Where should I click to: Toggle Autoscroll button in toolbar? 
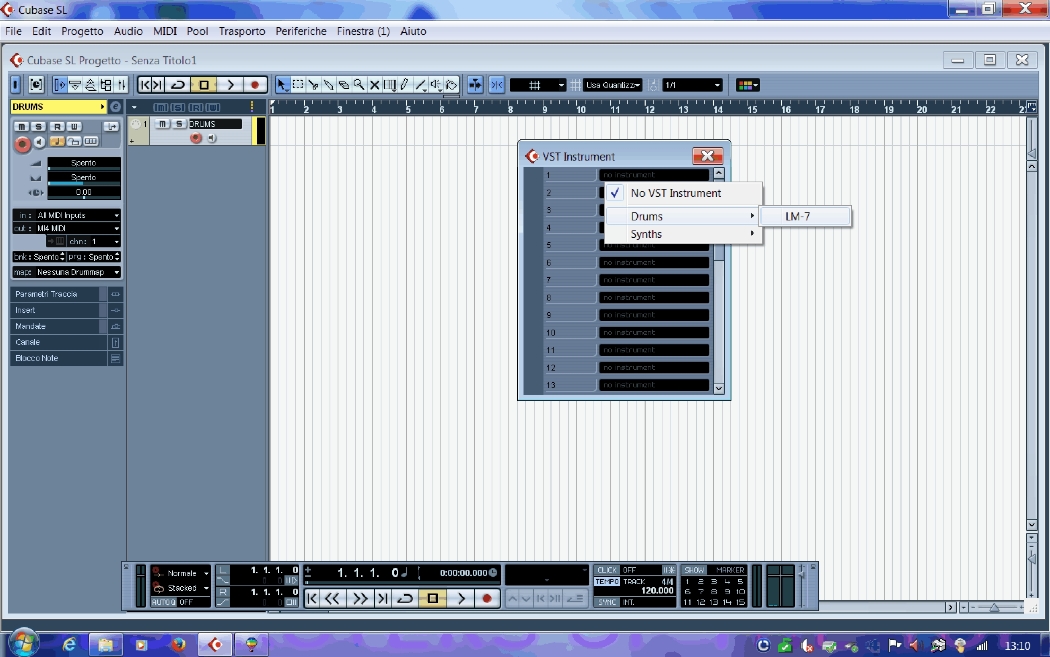tap(475, 85)
